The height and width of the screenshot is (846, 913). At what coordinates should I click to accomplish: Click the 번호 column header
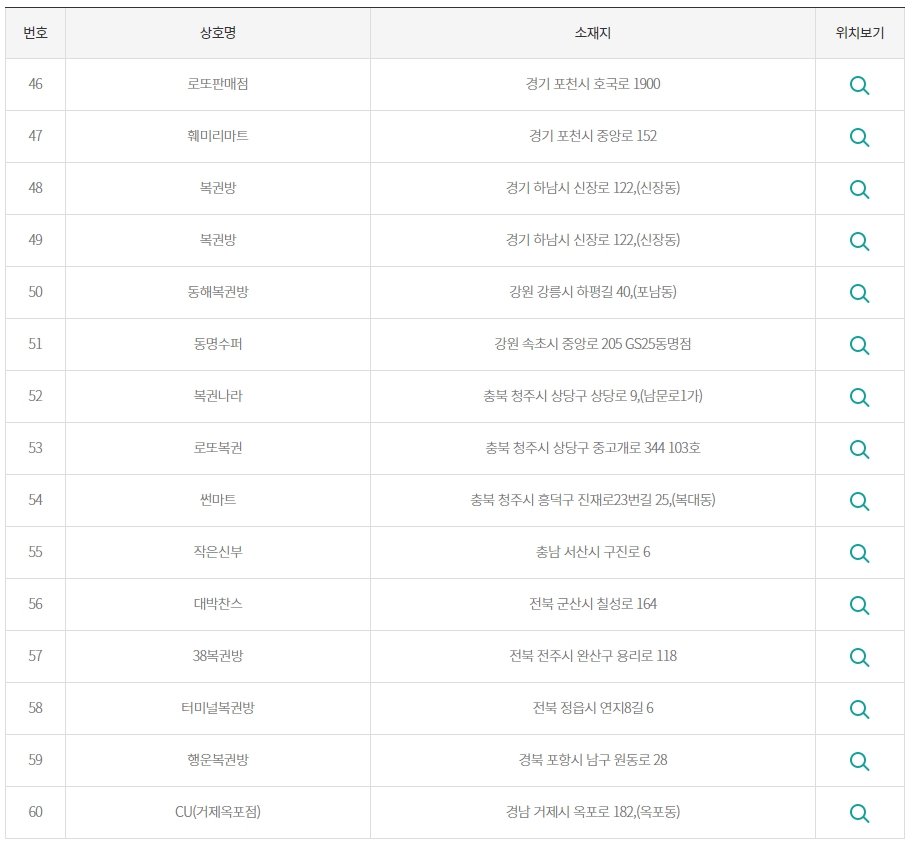[36, 33]
